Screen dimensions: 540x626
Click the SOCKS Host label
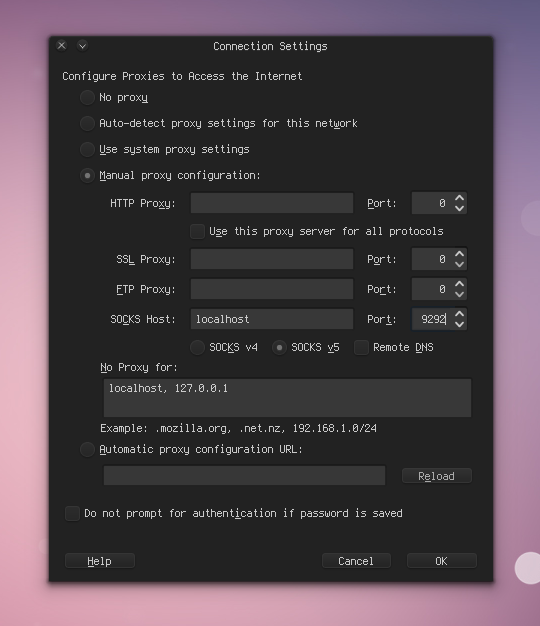143,319
